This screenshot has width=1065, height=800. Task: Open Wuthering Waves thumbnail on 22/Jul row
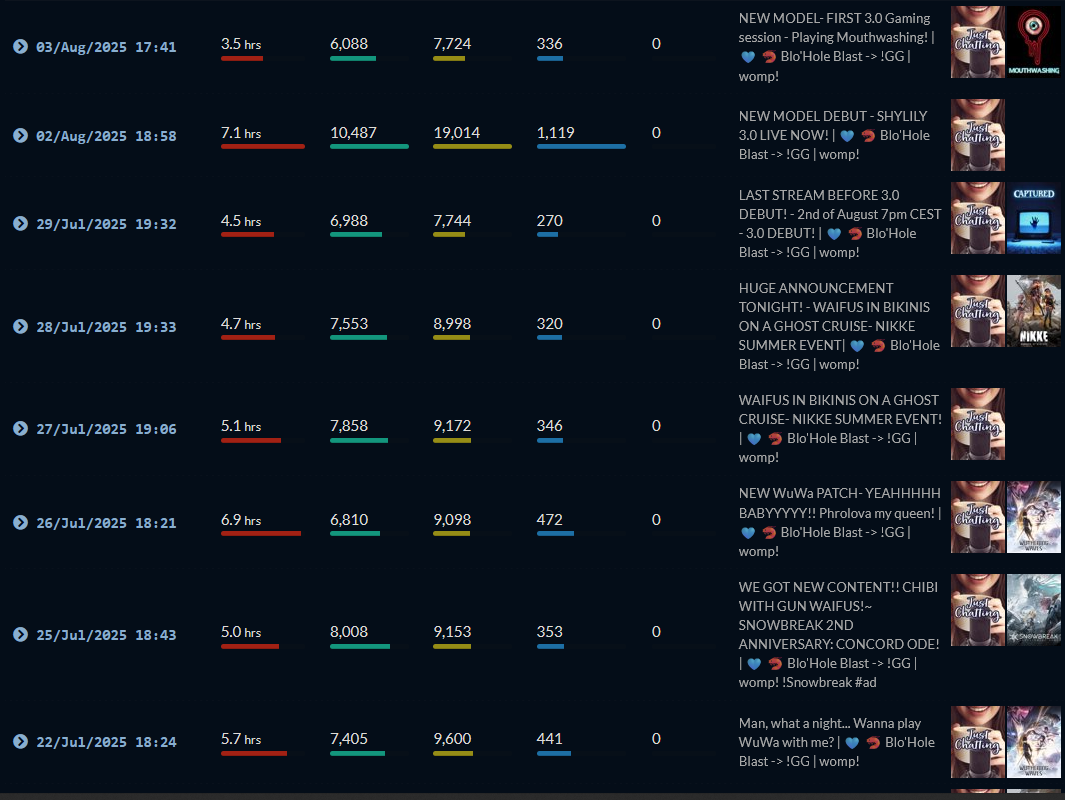[x=1033, y=742]
